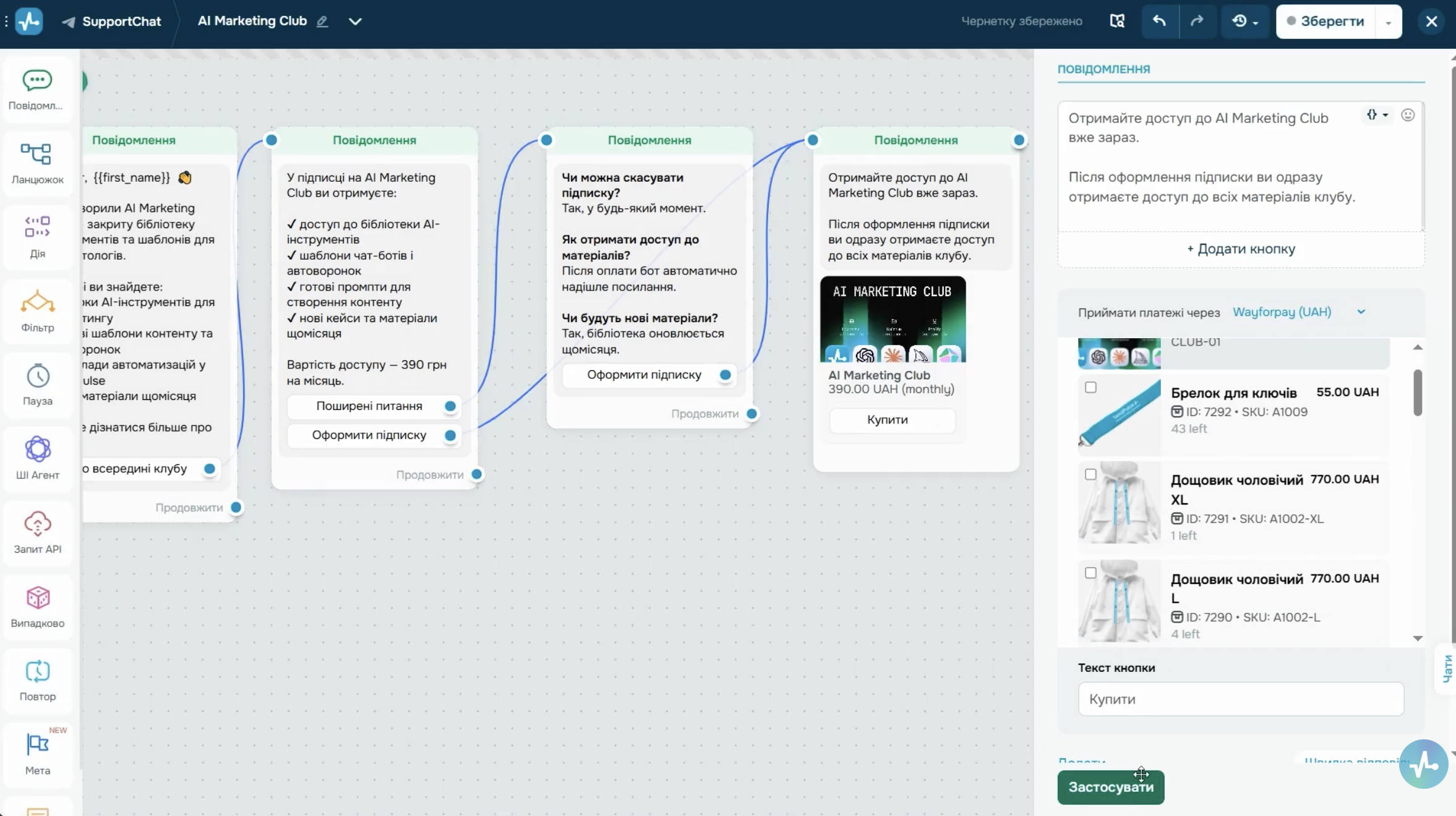Expand the AI Marketing Club flow name chevron

(x=355, y=22)
